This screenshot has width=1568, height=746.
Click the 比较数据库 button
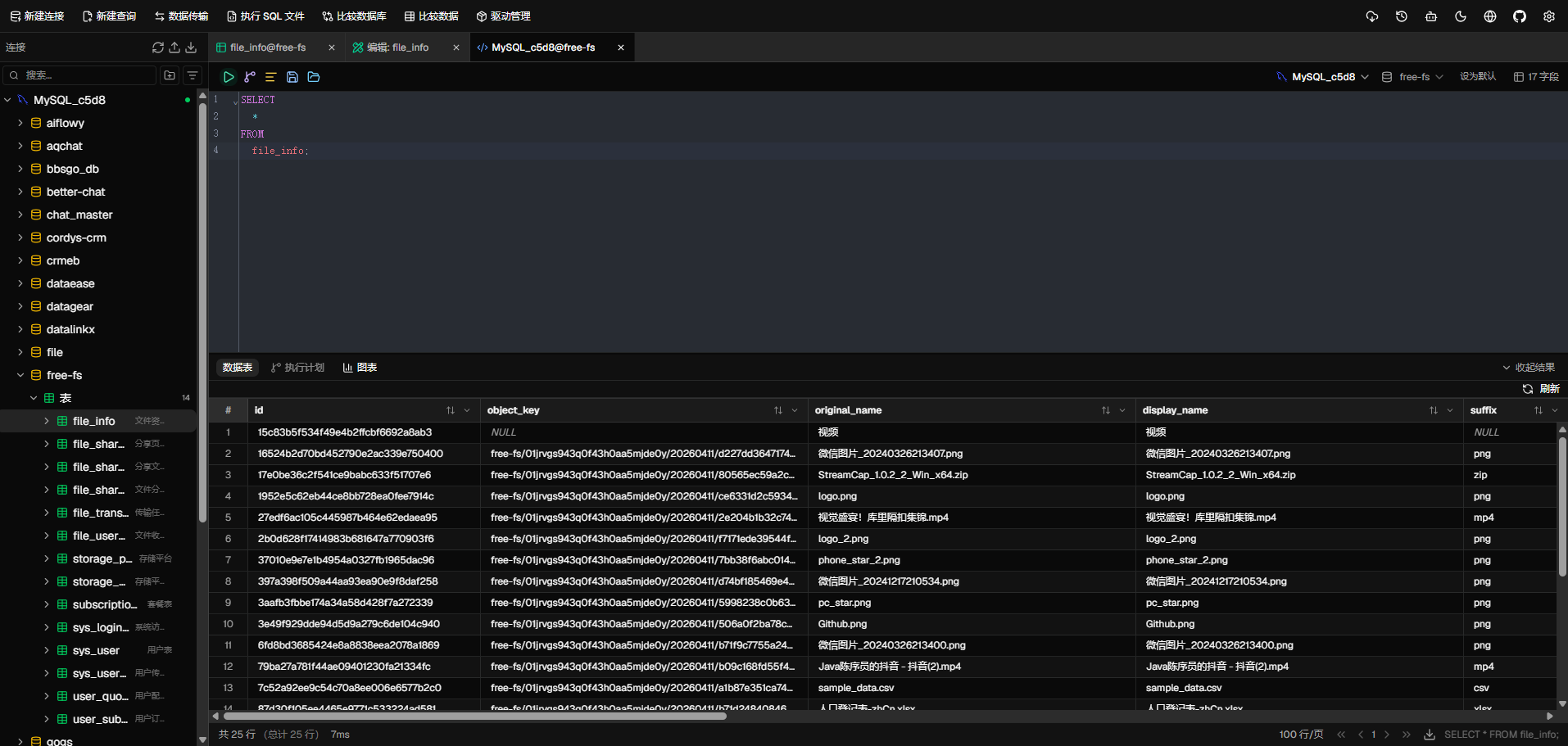[354, 16]
